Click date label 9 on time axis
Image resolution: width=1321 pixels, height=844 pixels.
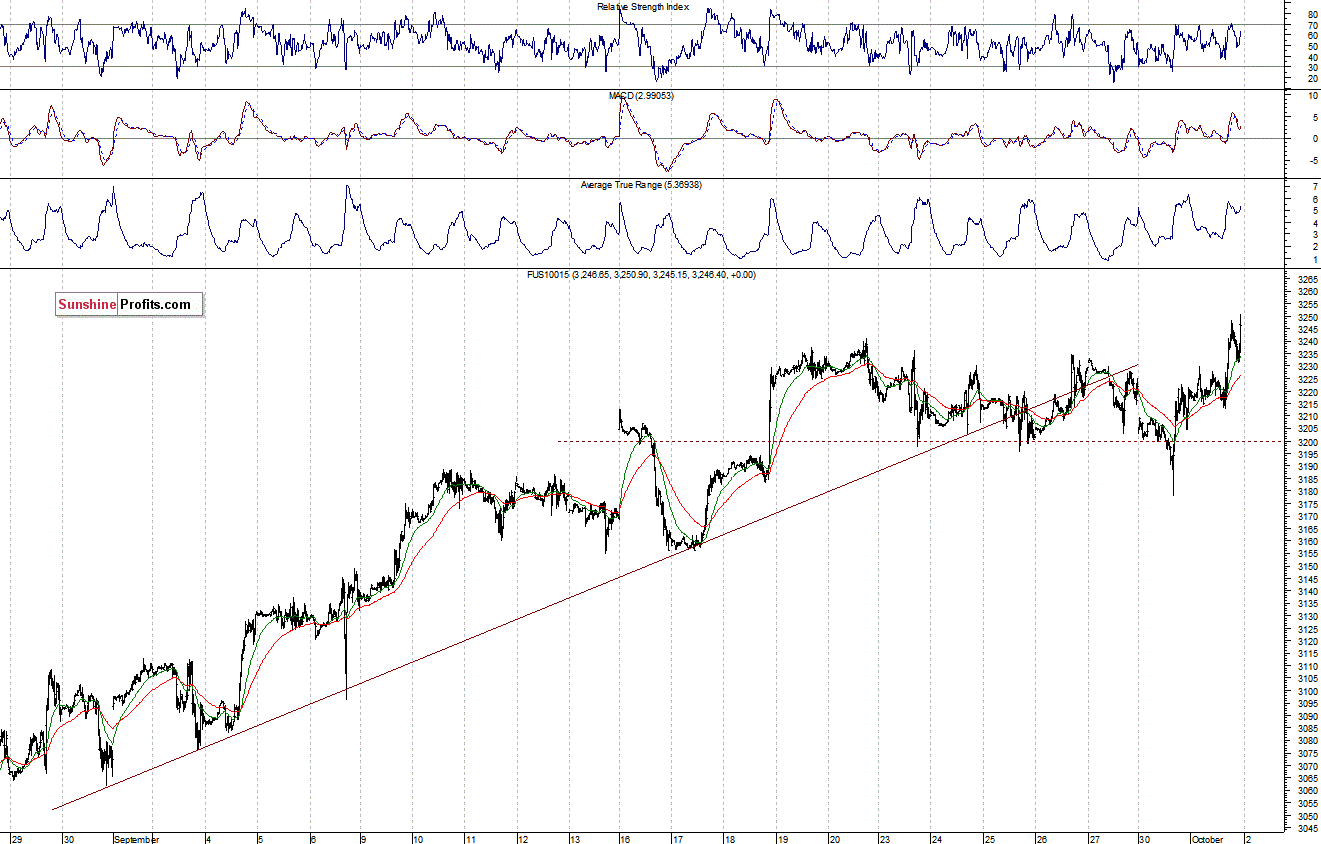(363, 839)
